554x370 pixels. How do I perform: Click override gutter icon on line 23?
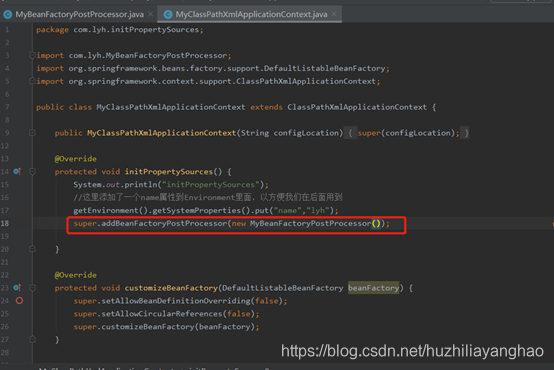17,288
